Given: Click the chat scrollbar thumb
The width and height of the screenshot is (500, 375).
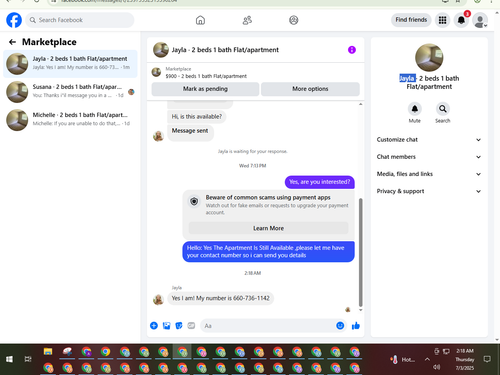Looking at the screenshot, I should 360,252.
